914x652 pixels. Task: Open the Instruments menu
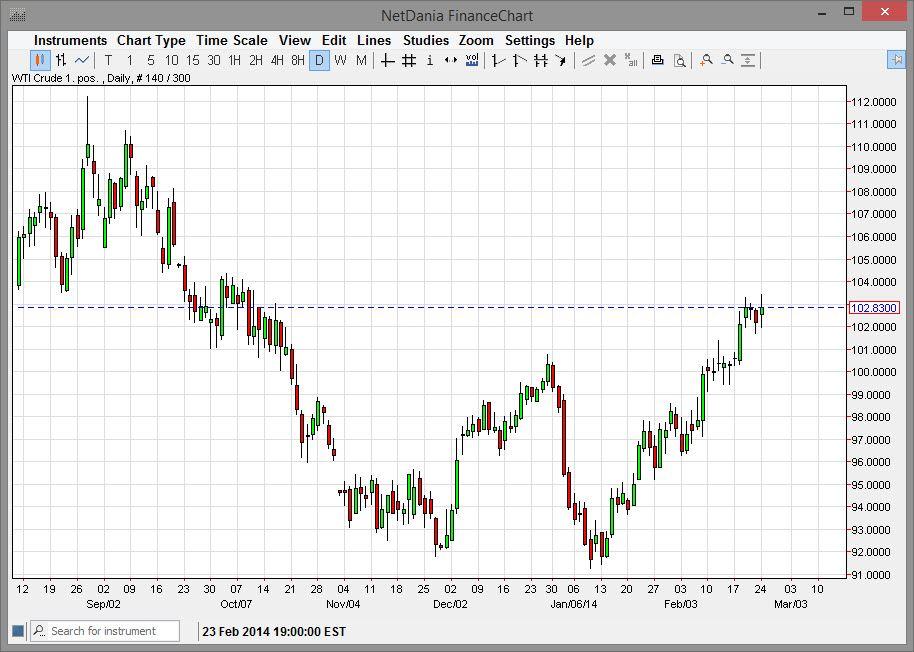(70, 40)
